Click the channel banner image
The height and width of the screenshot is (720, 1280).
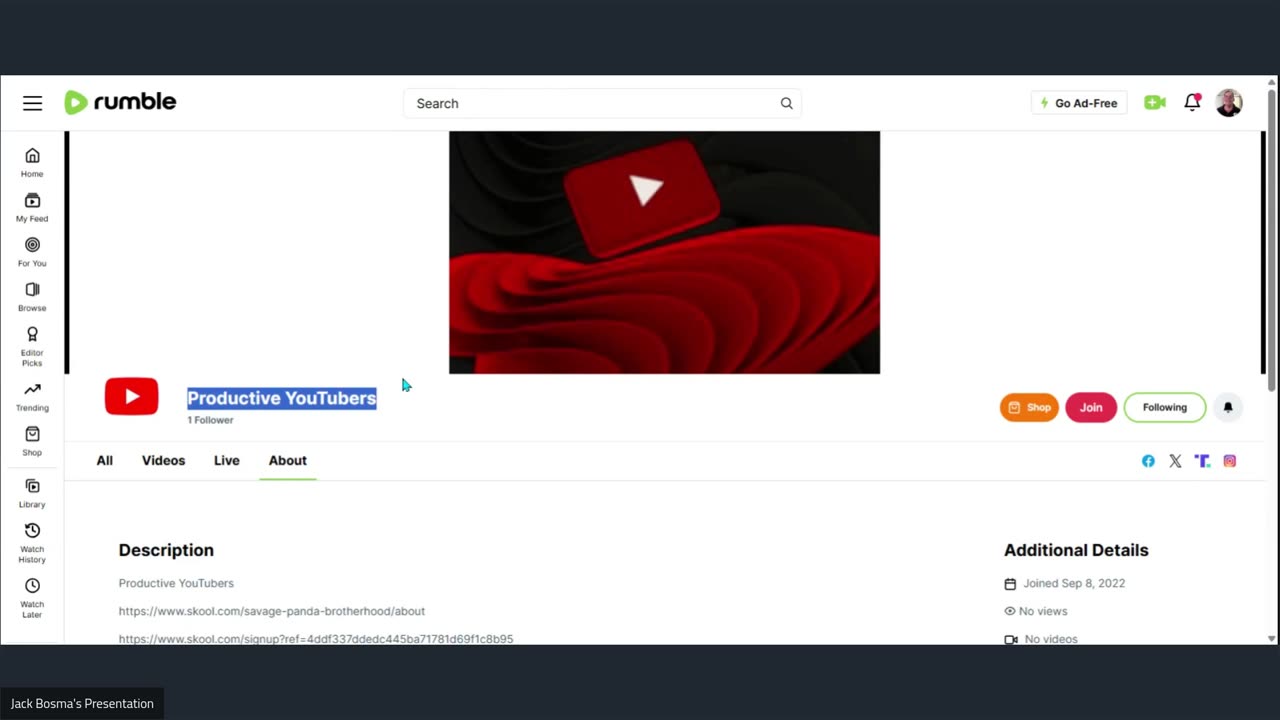664,252
